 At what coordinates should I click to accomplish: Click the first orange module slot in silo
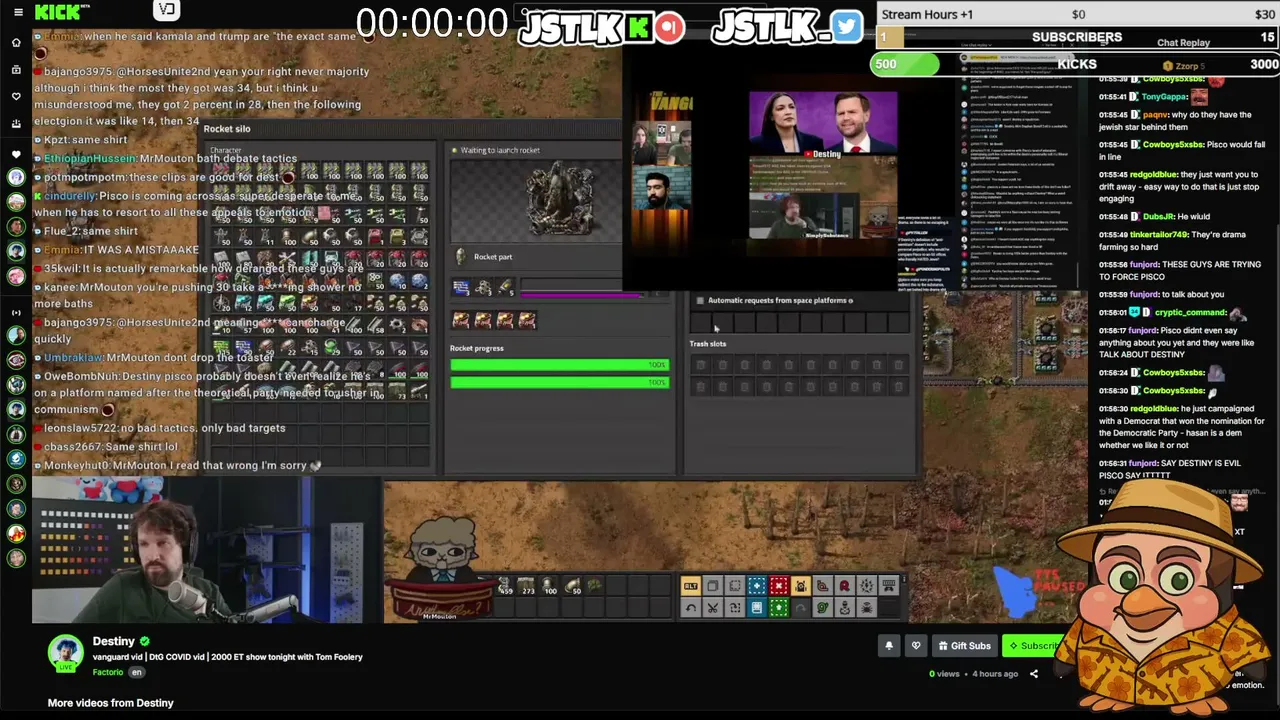[461, 320]
